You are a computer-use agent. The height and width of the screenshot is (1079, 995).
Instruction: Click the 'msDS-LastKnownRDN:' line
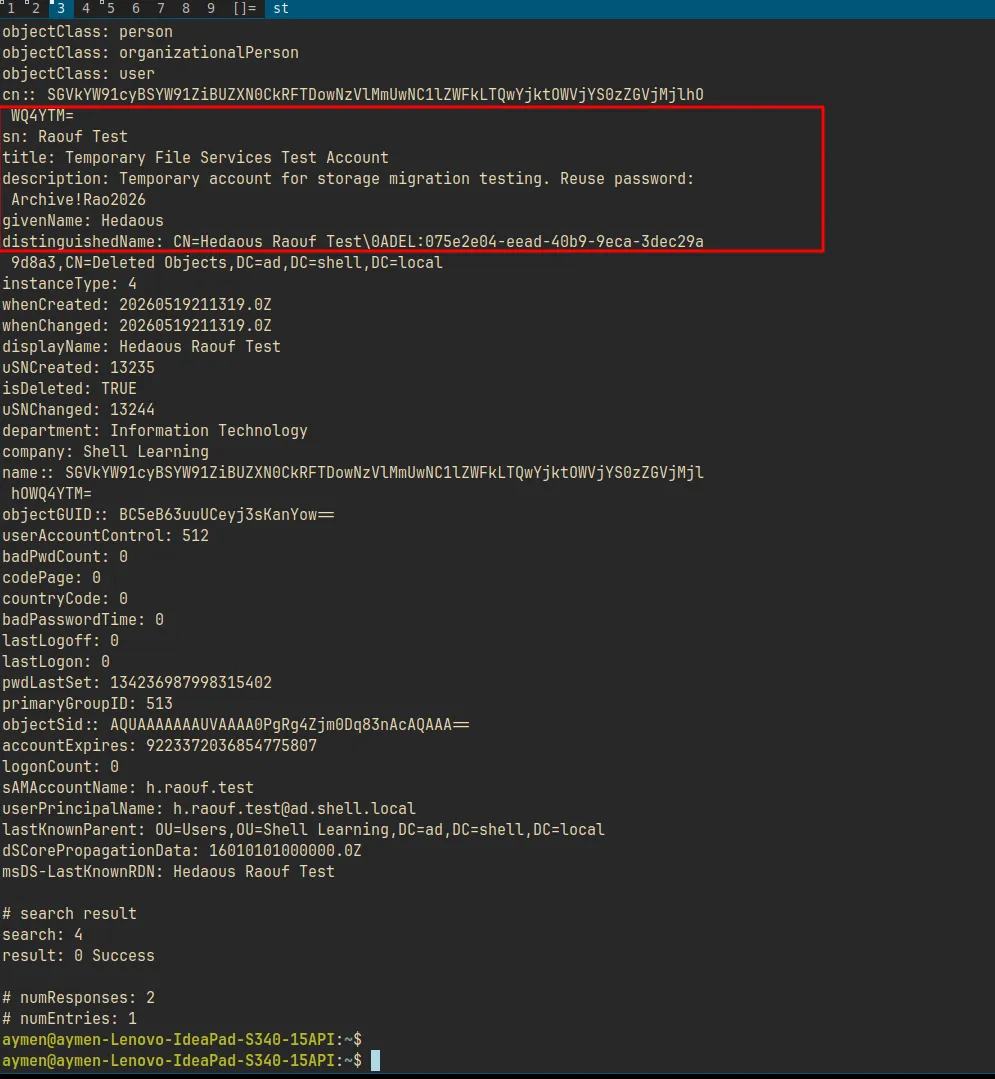(x=169, y=872)
